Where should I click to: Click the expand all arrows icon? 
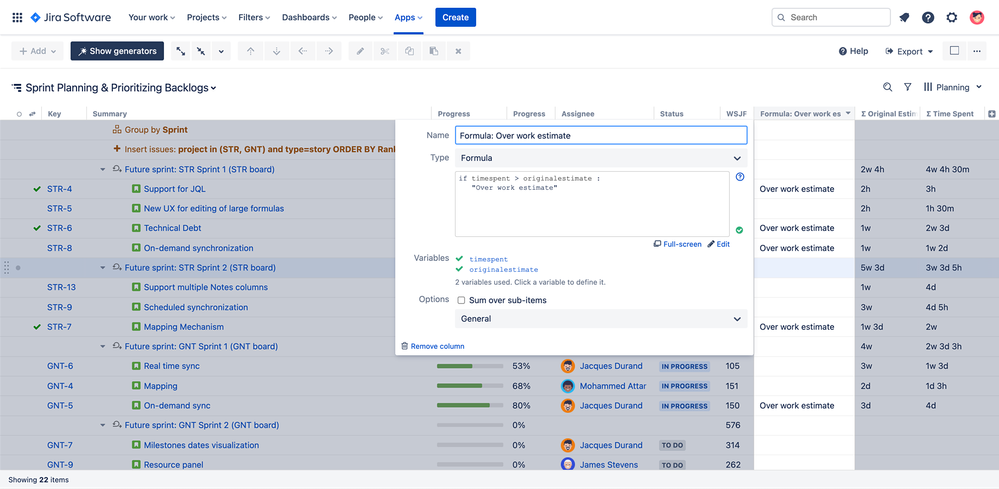(182, 52)
